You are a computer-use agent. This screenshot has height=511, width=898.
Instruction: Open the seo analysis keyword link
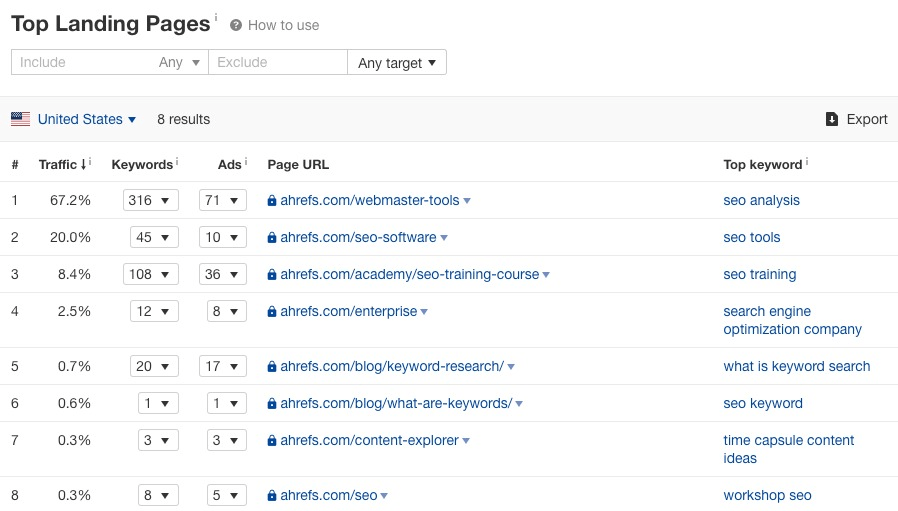pos(761,200)
